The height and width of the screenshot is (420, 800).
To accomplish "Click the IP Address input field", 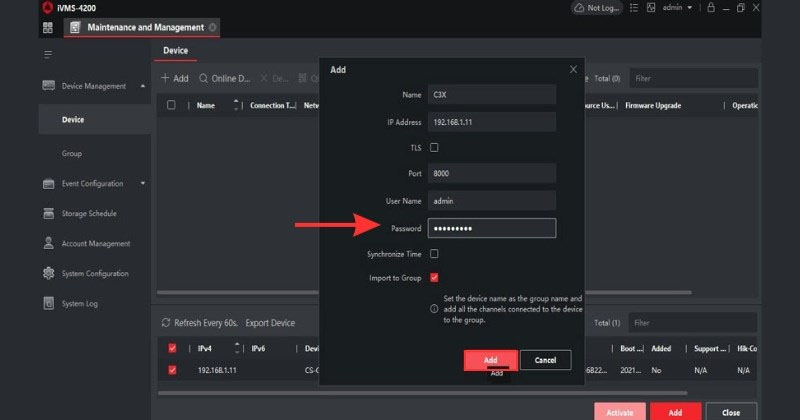I will tap(492, 122).
